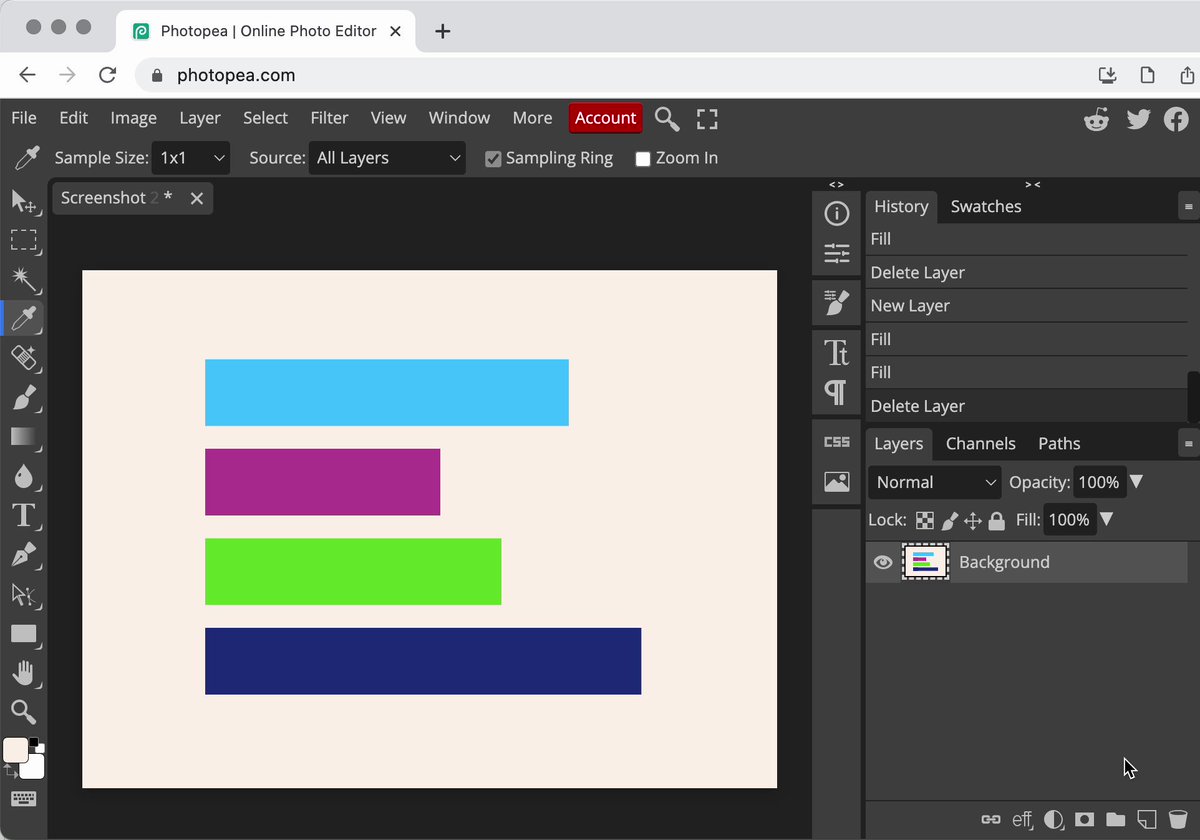Click the search magnifier in menu bar
The height and width of the screenshot is (840, 1200).
[x=667, y=119]
